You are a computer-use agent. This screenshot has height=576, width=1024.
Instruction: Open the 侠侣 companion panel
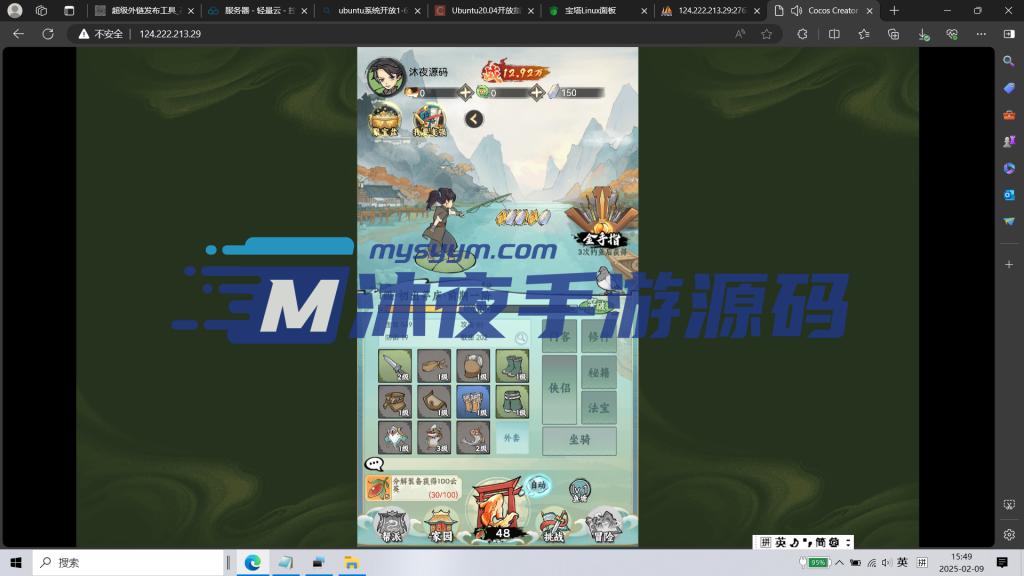(559, 389)
